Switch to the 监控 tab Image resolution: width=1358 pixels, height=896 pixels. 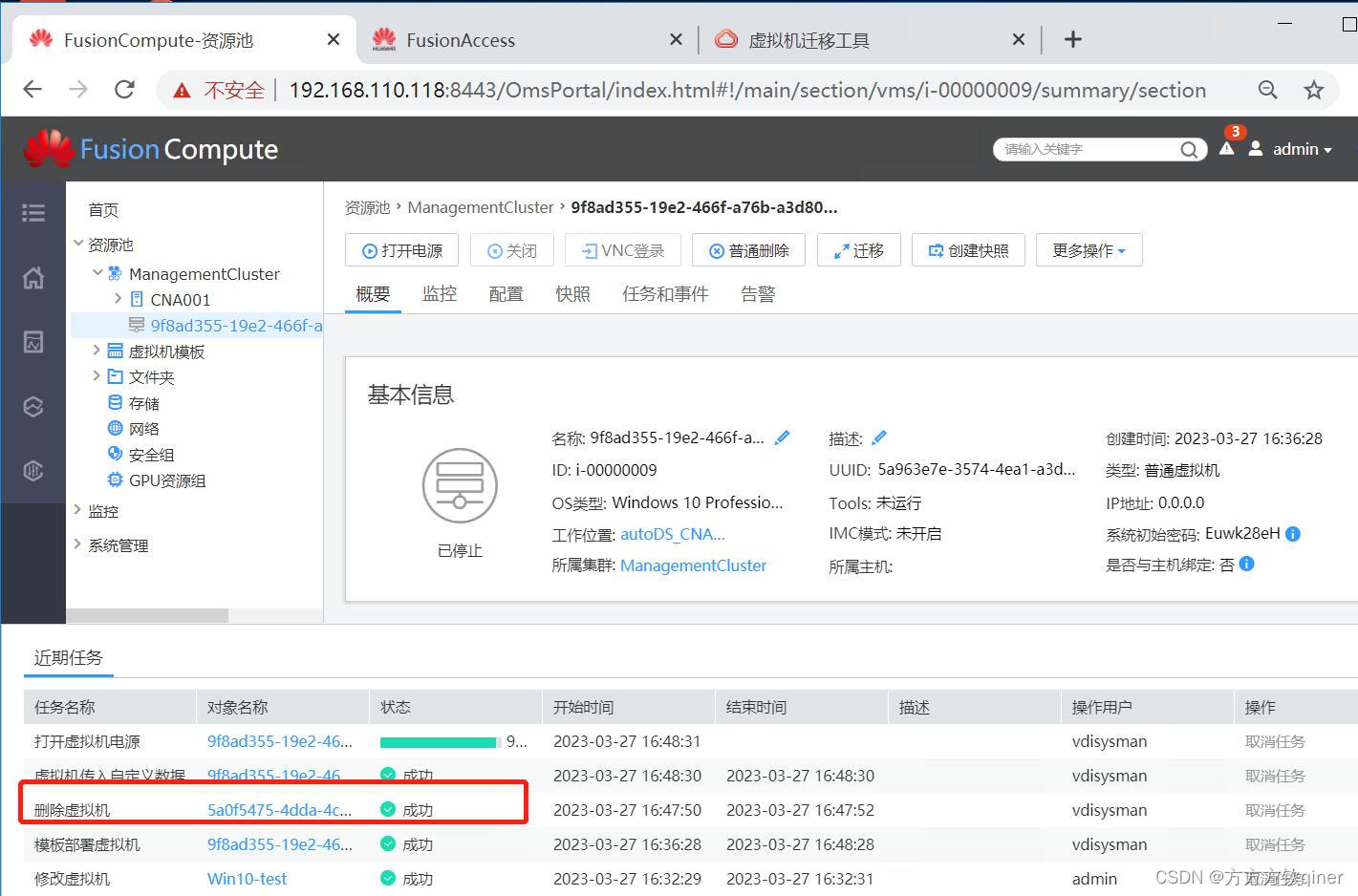440,294
